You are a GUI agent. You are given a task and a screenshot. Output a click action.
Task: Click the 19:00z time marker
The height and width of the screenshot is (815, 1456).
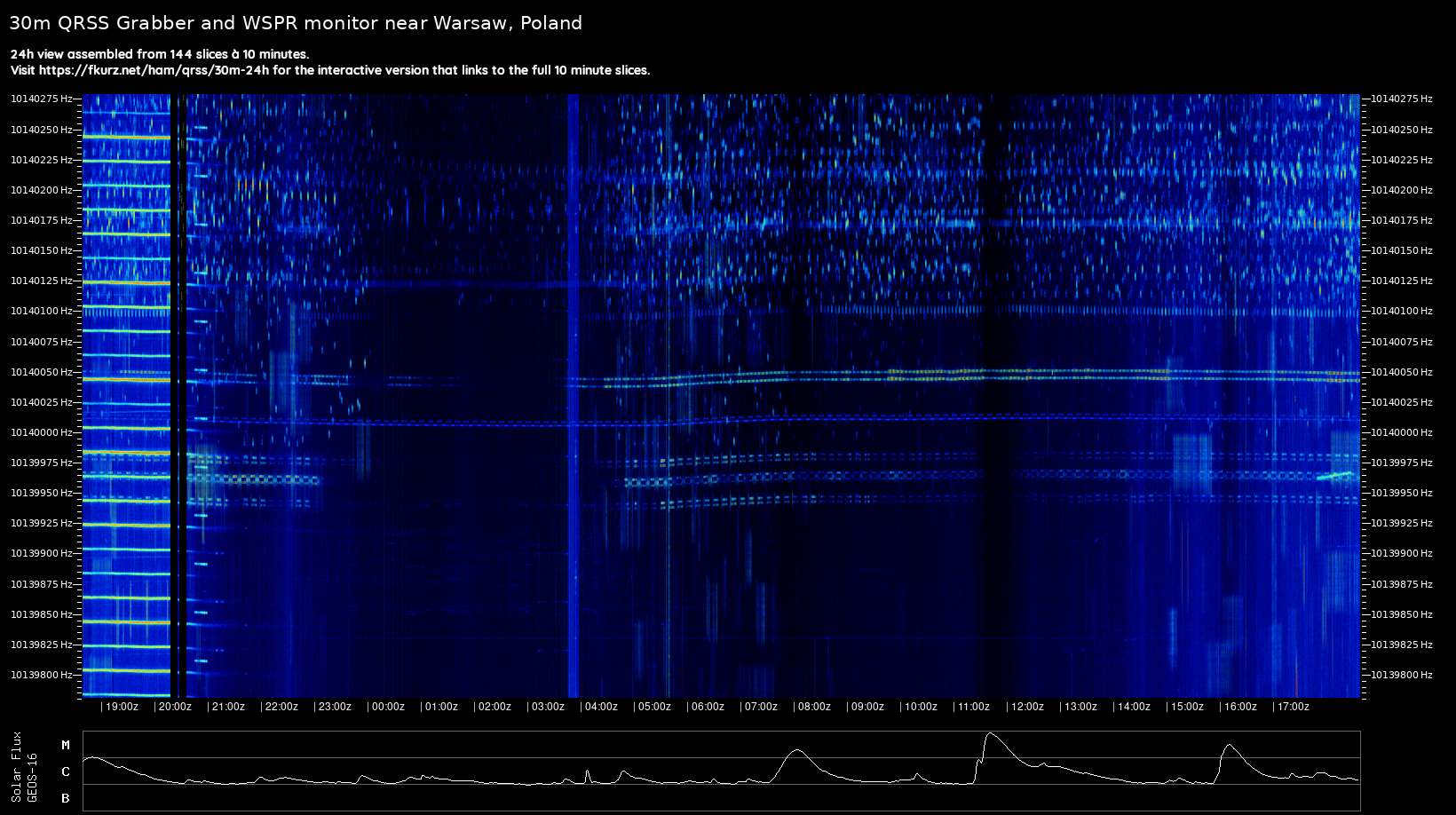(120, 707)
